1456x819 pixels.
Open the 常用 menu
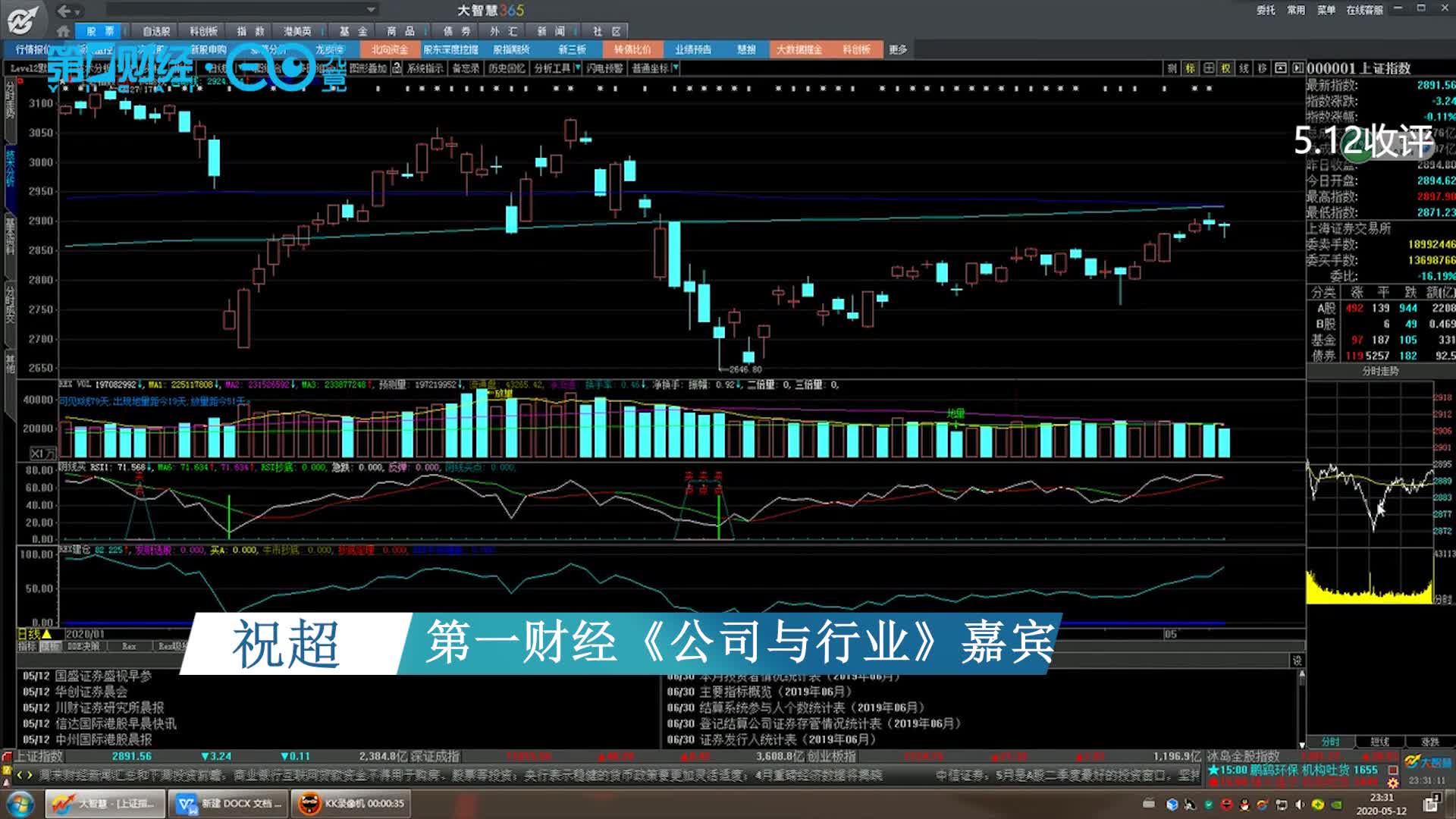(x=1296, y=10)
